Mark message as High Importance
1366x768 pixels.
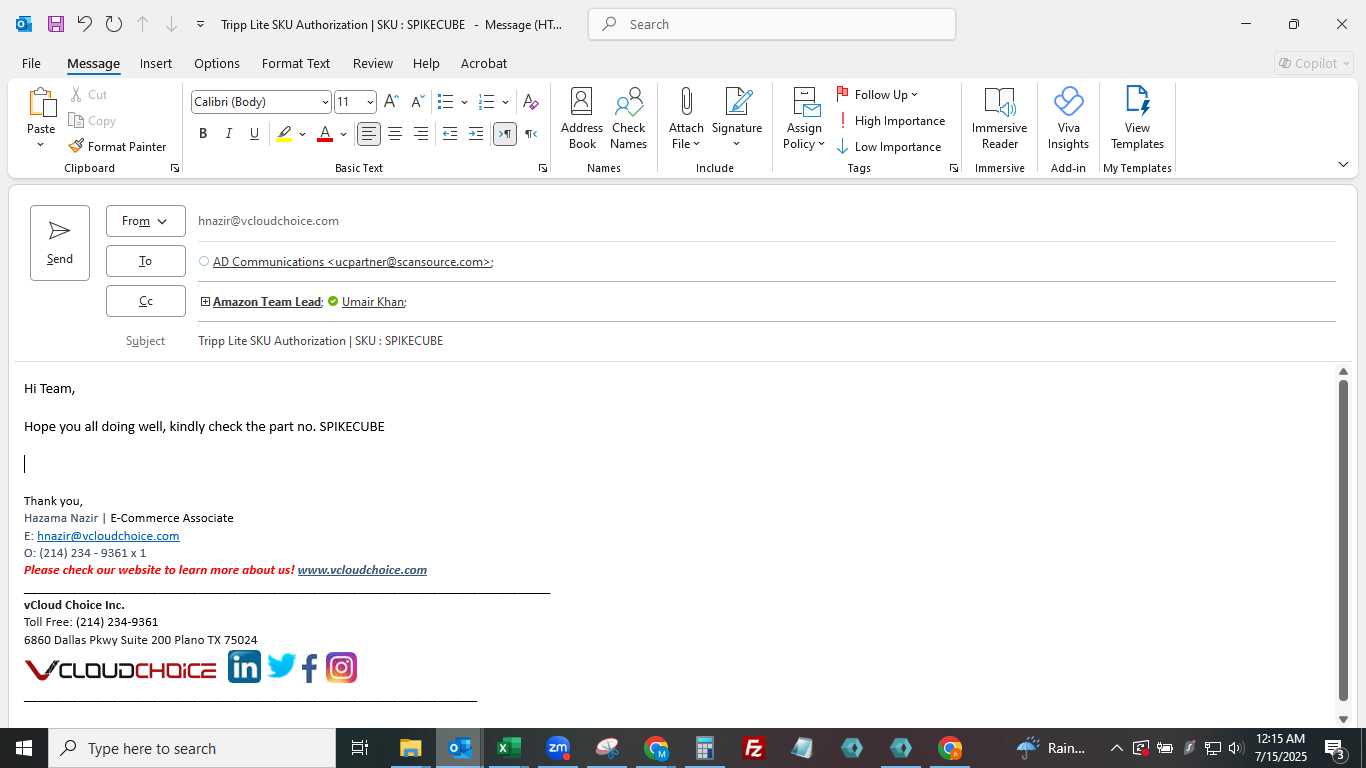891,120
